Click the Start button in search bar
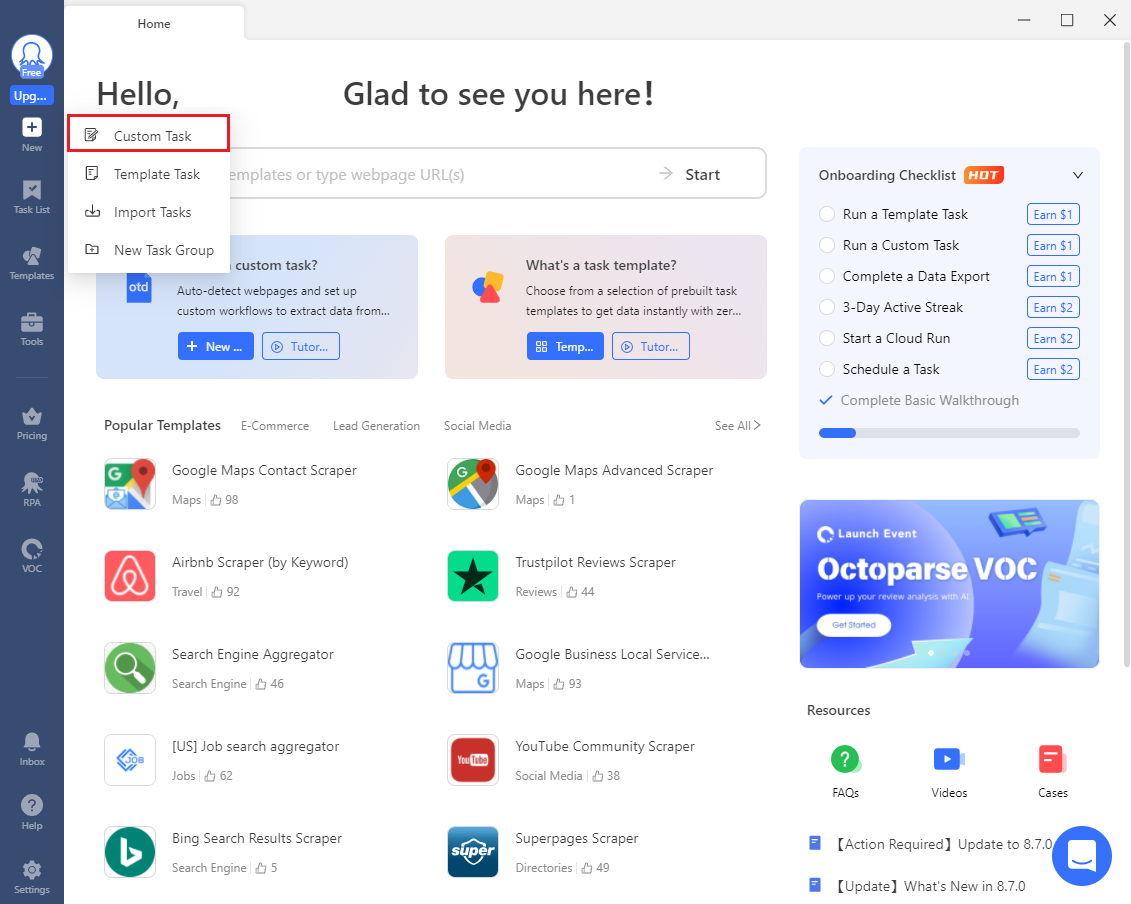The width and height of the screenshot is (1131, 904). coord(690,174)
